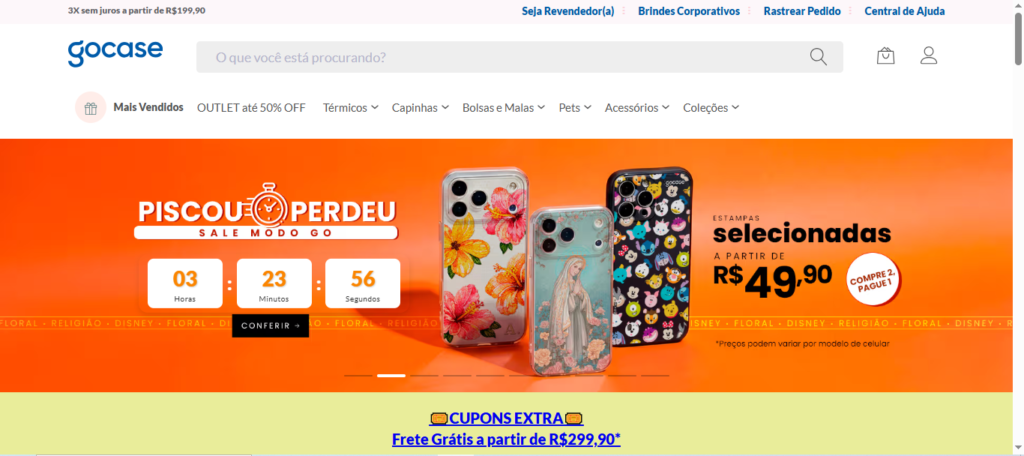
Task: Open the shopping bag cart icon
Action: (x=886, y=56)
